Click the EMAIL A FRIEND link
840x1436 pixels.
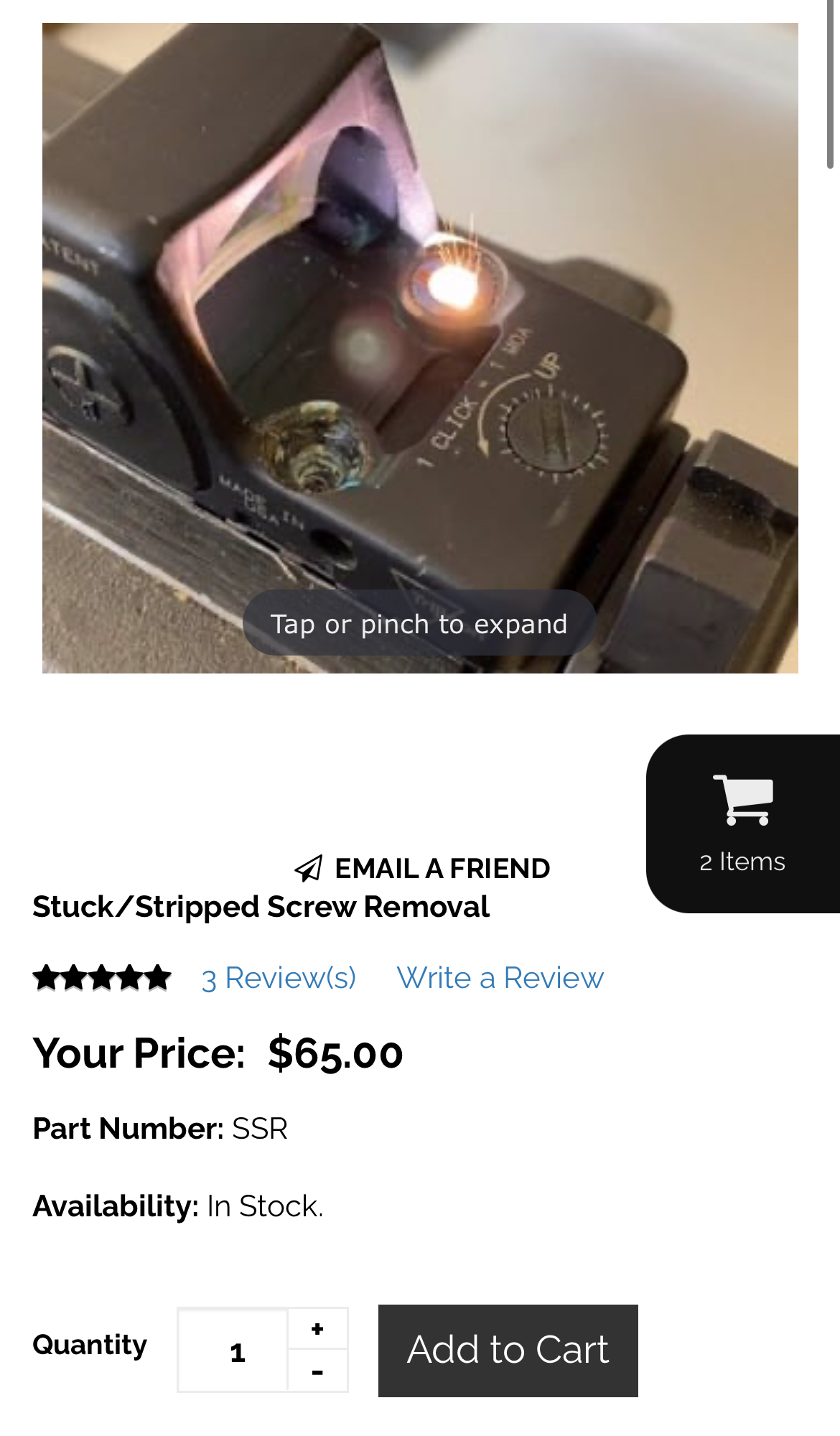click(x=442, y=869)
